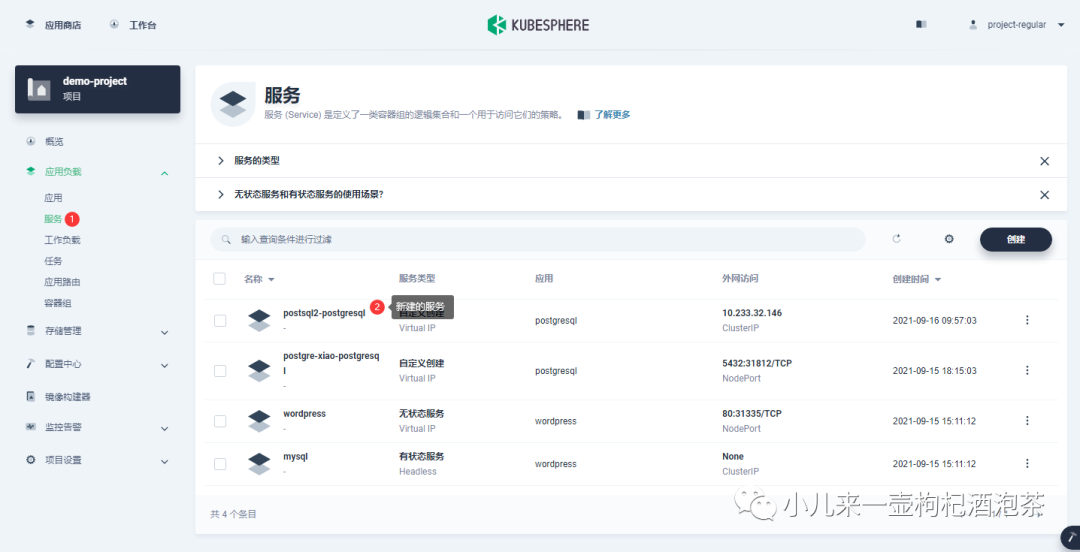Click the filter search input field

[x=538, y=239]
